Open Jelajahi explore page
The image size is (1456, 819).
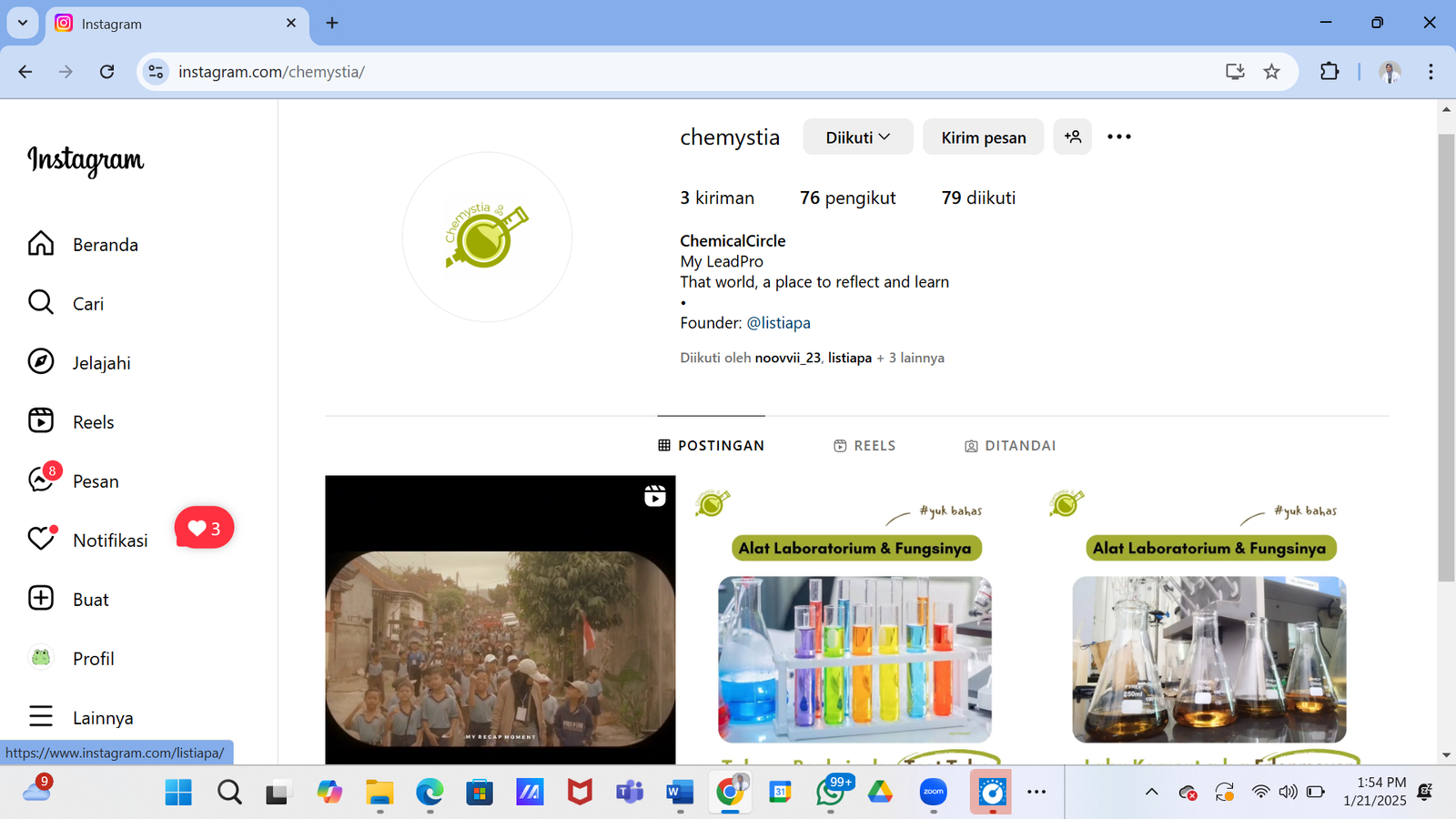(x=79, y=362)
